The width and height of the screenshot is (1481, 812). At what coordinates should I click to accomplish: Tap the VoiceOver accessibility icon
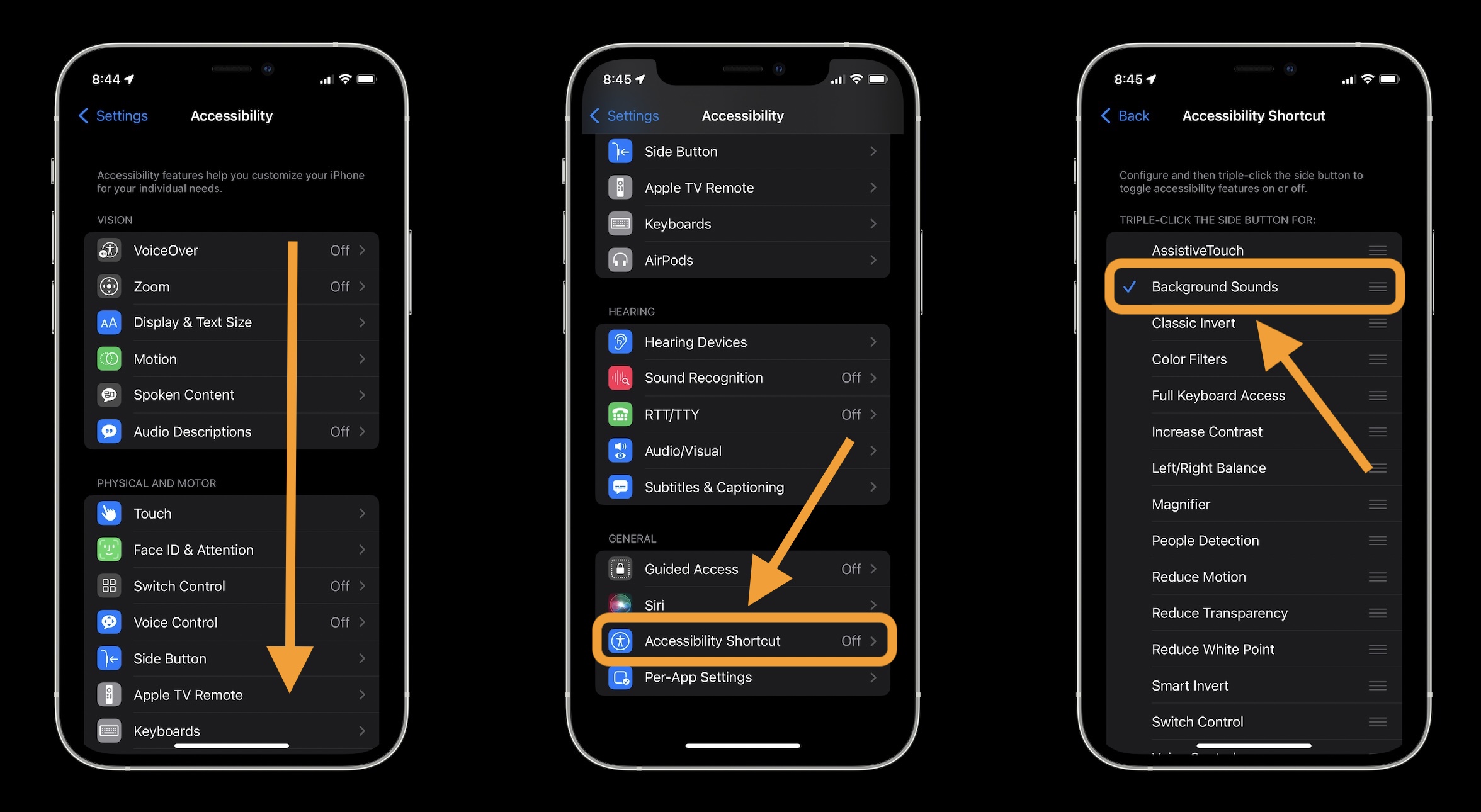click(x=109, y=249)
